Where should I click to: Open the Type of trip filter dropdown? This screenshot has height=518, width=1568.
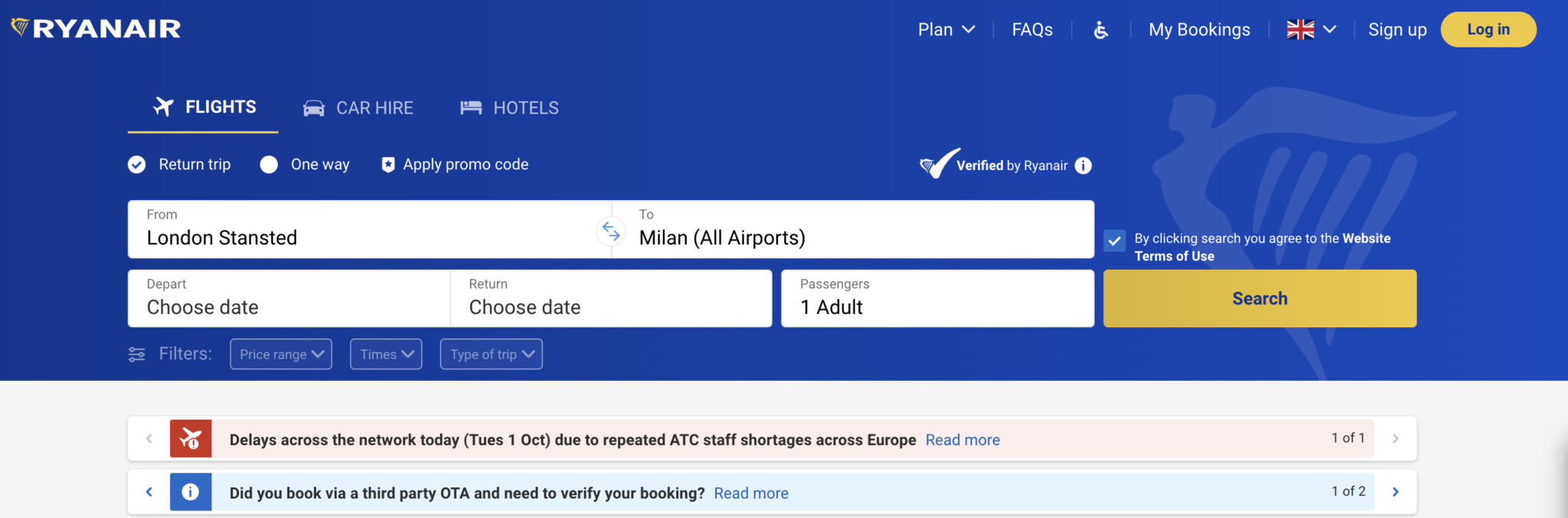[x=491, y=353]
